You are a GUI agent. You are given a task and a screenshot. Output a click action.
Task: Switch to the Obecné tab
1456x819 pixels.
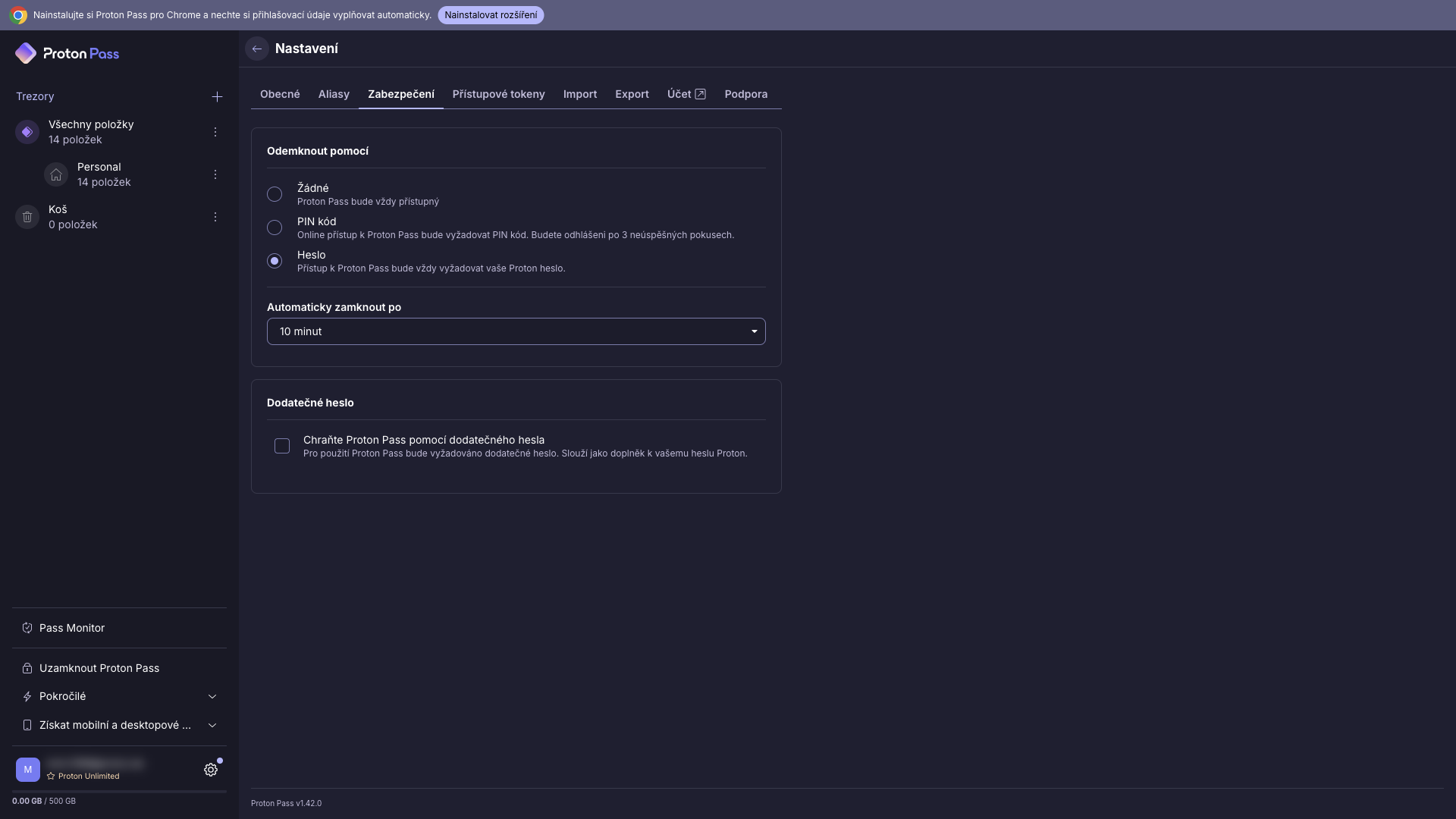click(x=280, y=94)
